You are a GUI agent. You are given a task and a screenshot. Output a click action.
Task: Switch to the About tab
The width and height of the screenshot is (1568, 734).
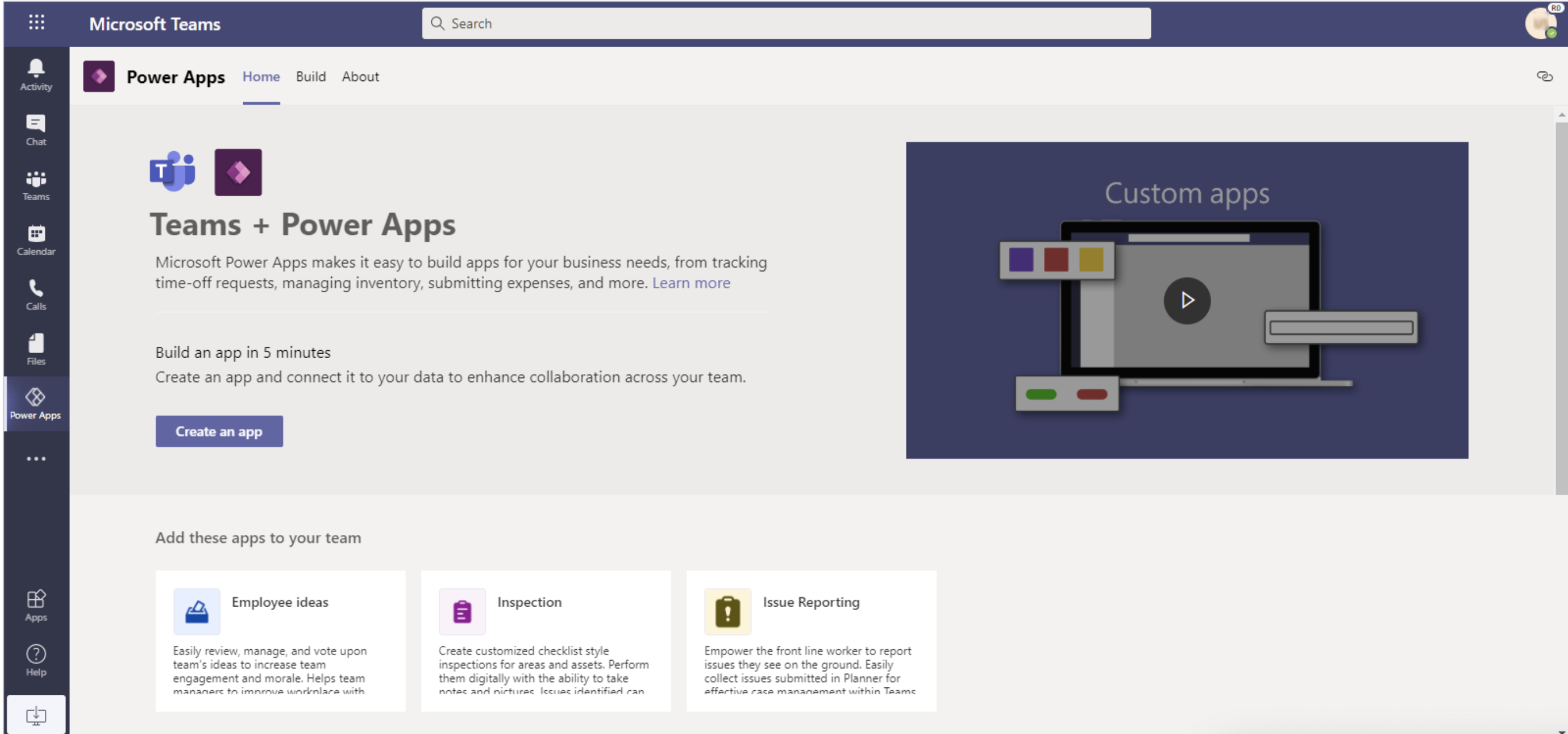(360, 76)
